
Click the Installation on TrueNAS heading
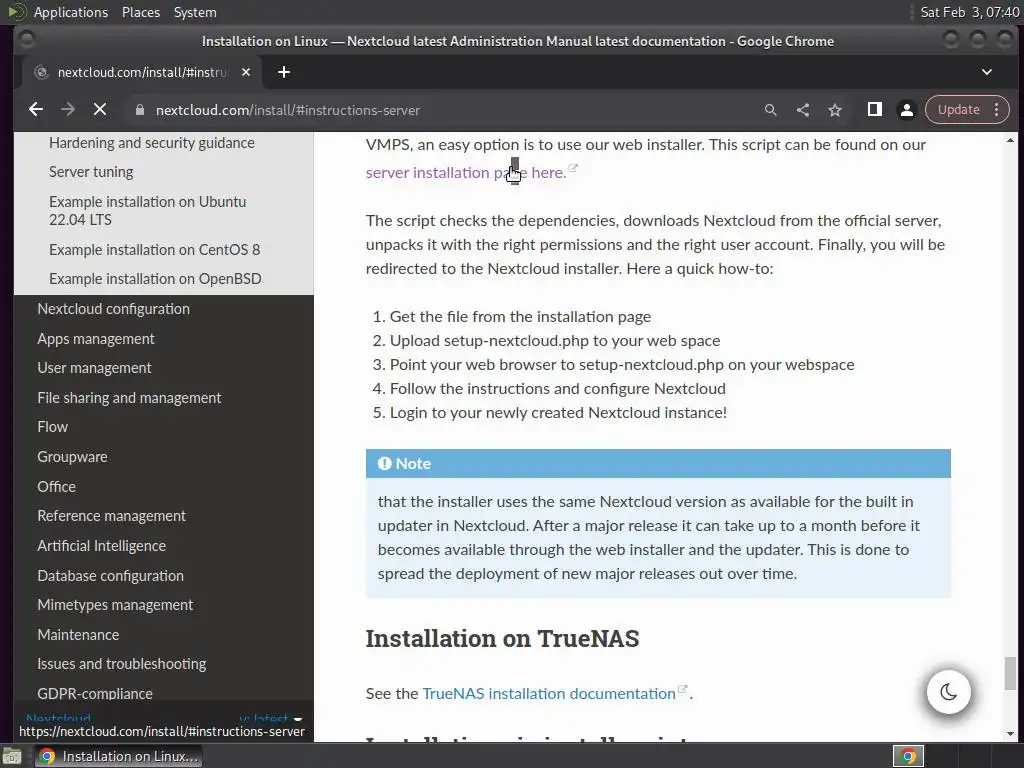point(502,639)
